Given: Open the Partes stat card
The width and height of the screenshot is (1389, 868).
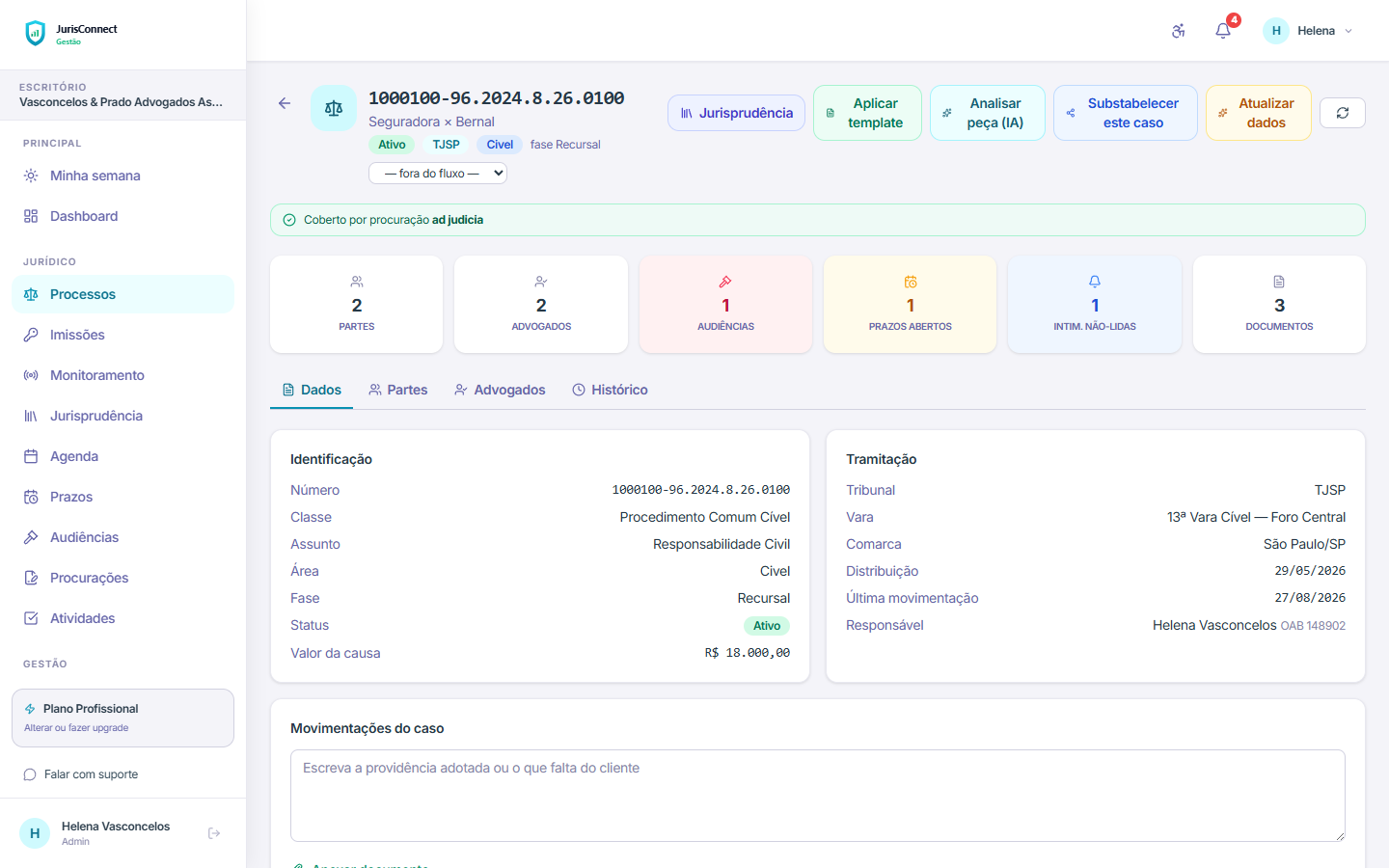Looking at the screenshot, I should (357, 304).
